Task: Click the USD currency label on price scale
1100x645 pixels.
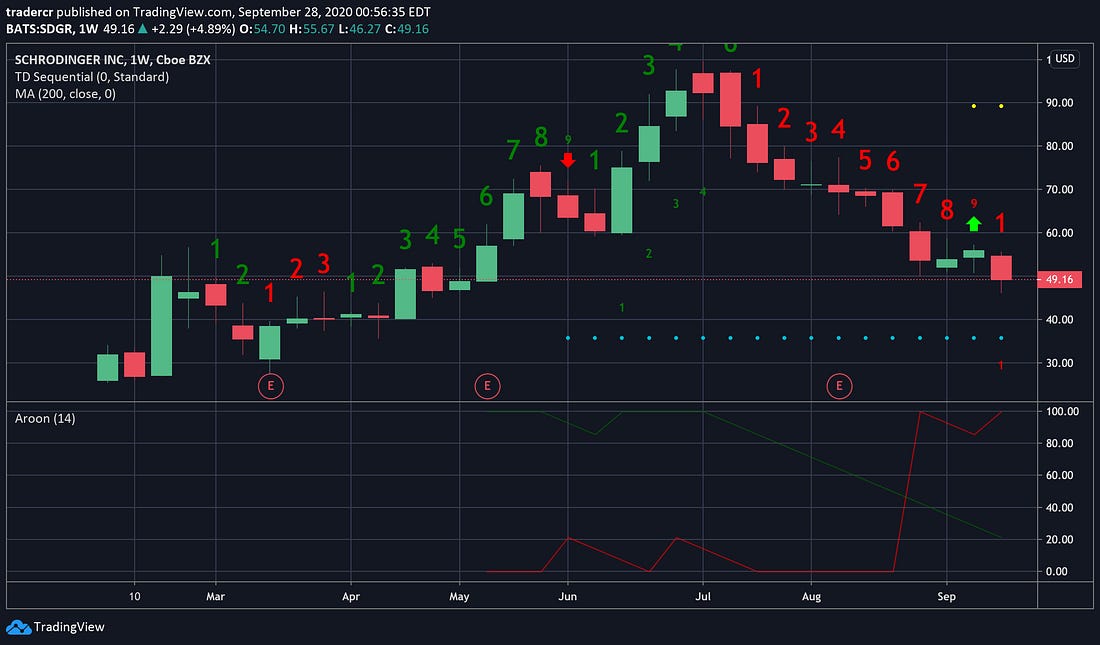Action: [1065, 58]
